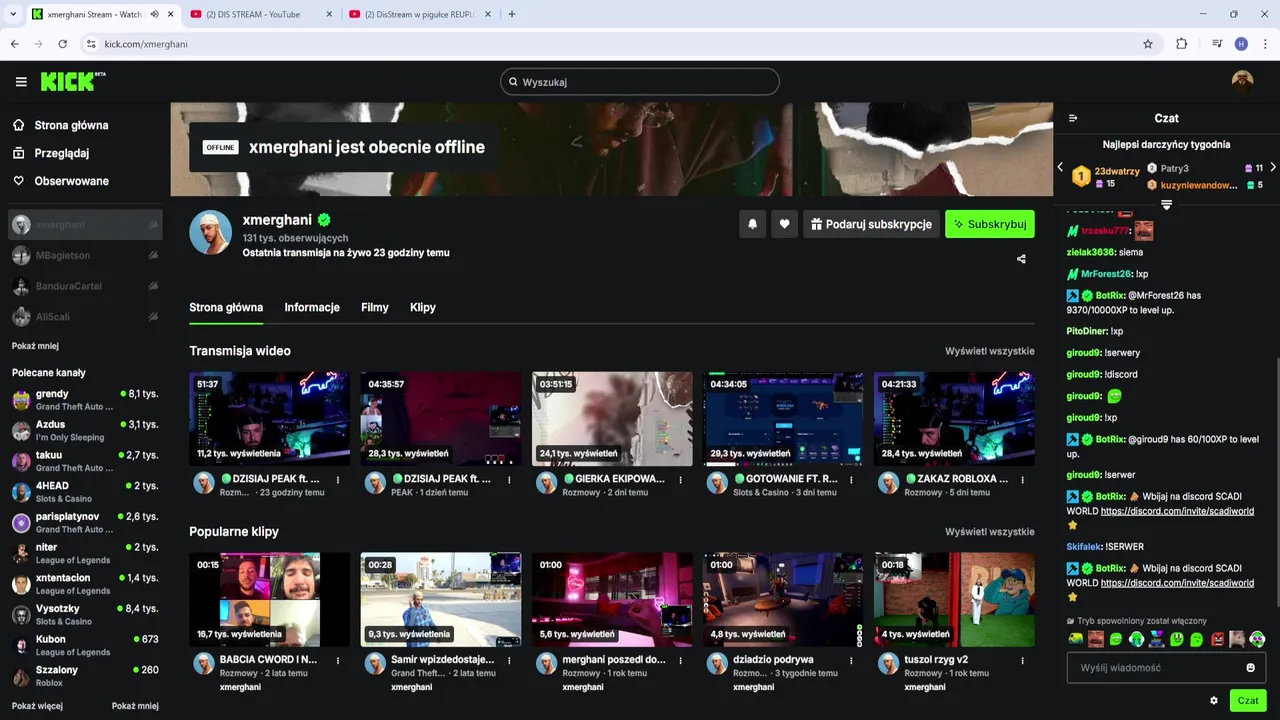1280x720 pixels.
Task: Open the 00:28 Samir clip thumbnail
Action: pyautogui.click(x=441, y=600)
